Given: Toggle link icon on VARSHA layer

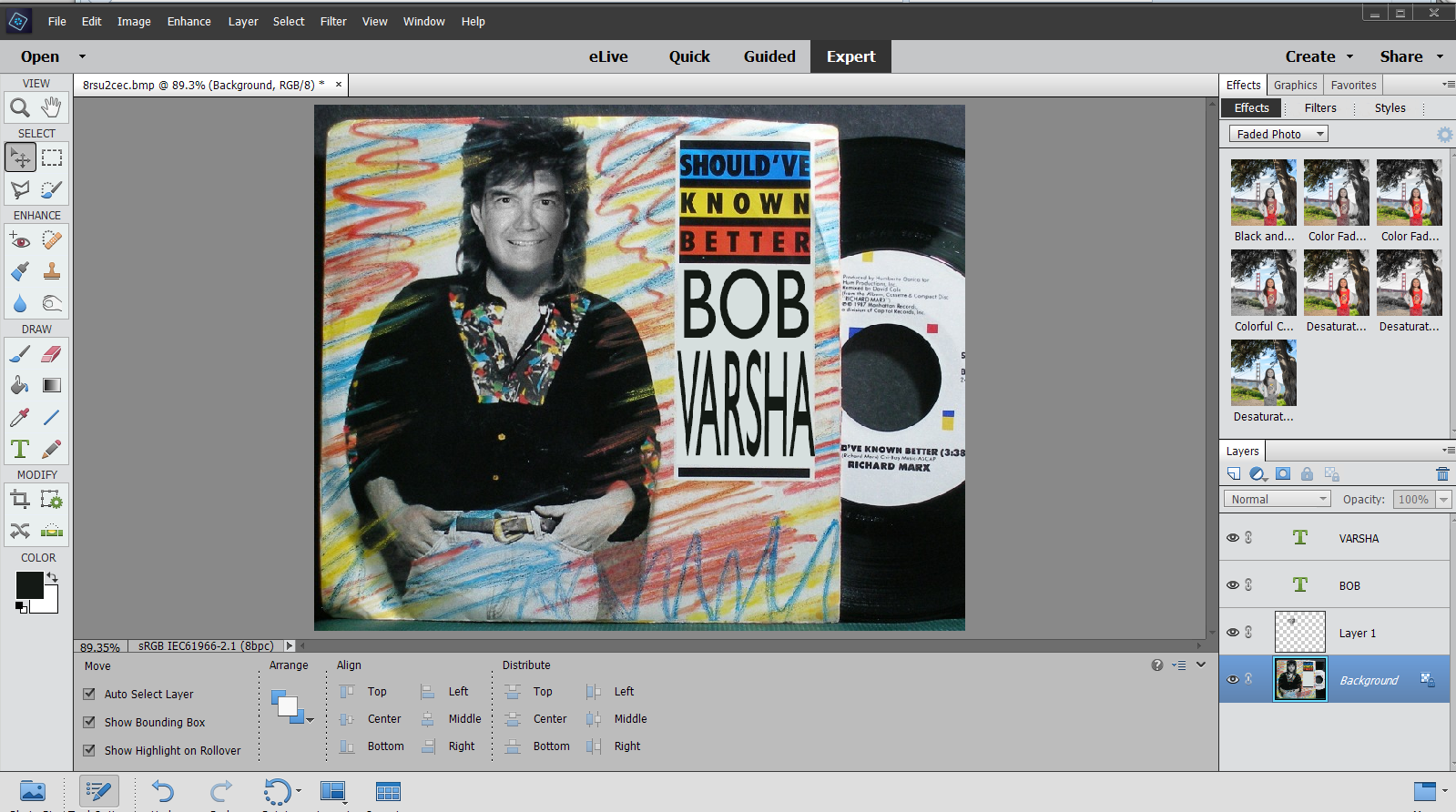Looking at the screenshot, I should coord(1248,538).
